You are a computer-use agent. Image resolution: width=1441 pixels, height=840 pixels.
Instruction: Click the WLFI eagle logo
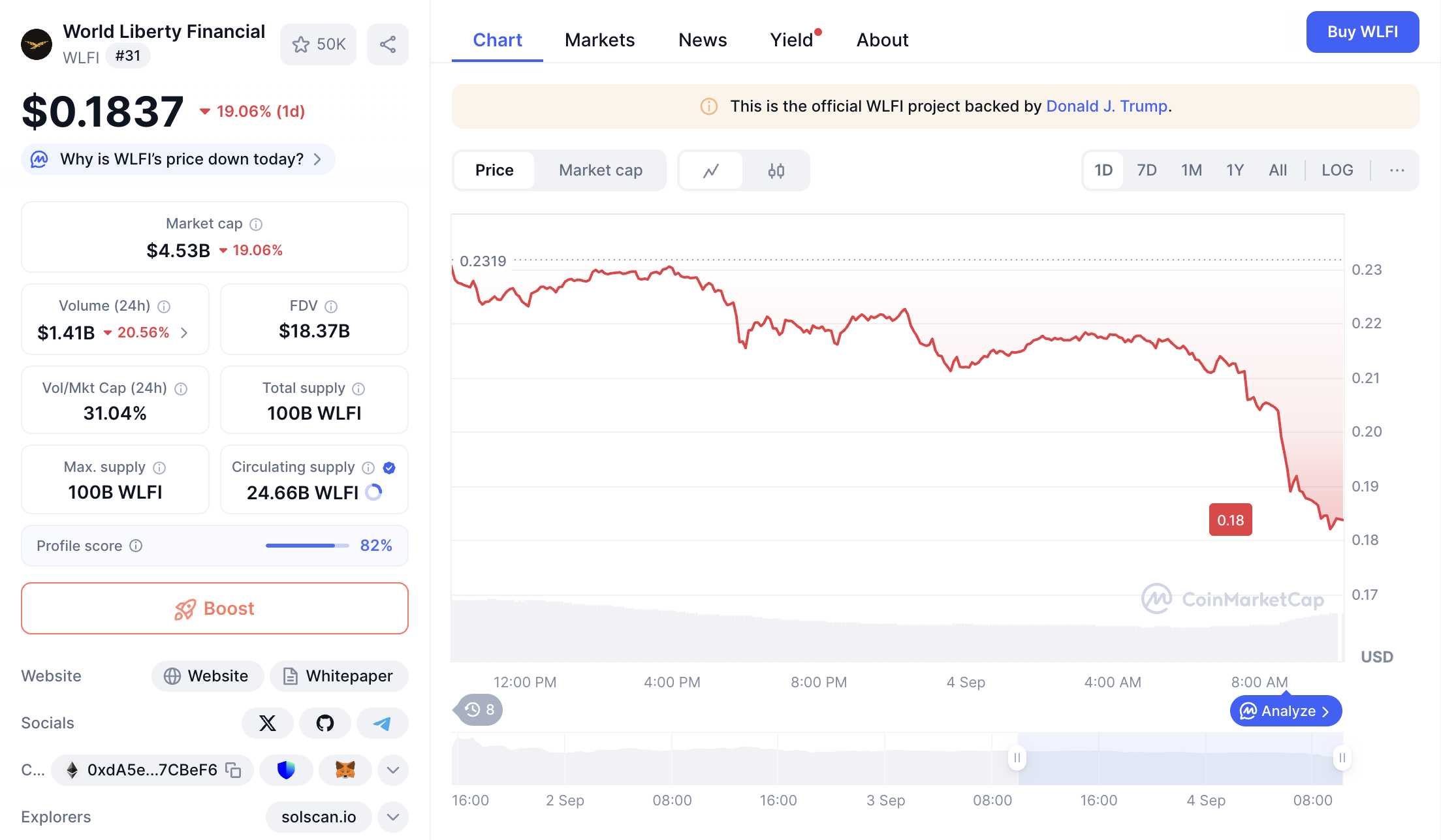point(37,44)
